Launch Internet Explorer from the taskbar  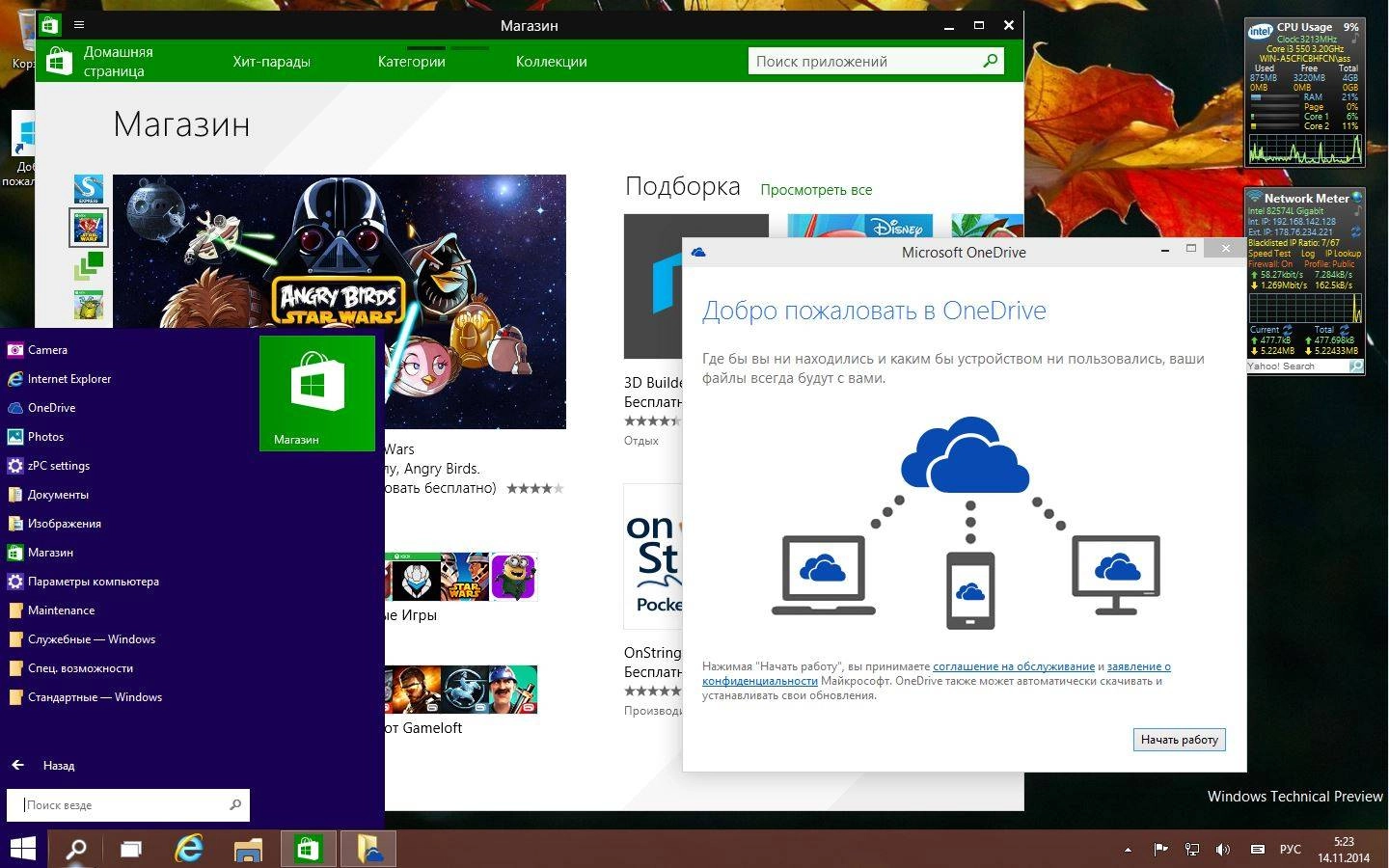189,849
